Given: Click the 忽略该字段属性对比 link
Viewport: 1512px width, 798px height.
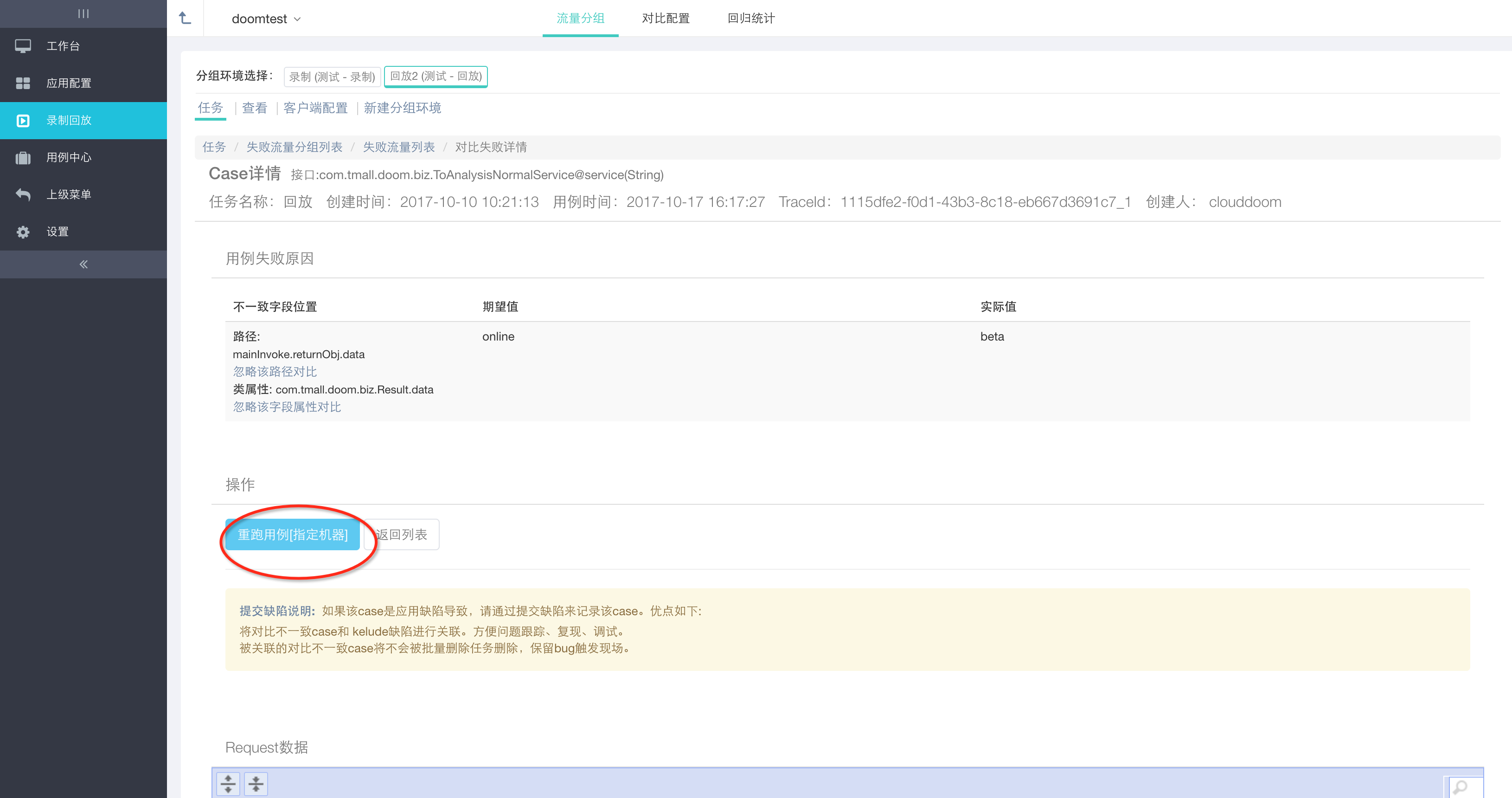Looking at the screenshot, I should coord(287,407).
